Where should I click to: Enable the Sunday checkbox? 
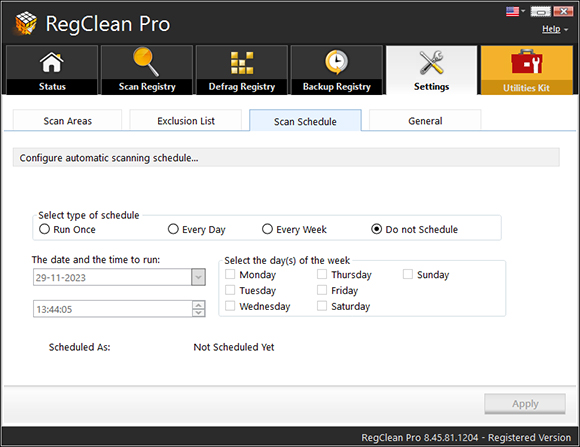pos(408,274)
